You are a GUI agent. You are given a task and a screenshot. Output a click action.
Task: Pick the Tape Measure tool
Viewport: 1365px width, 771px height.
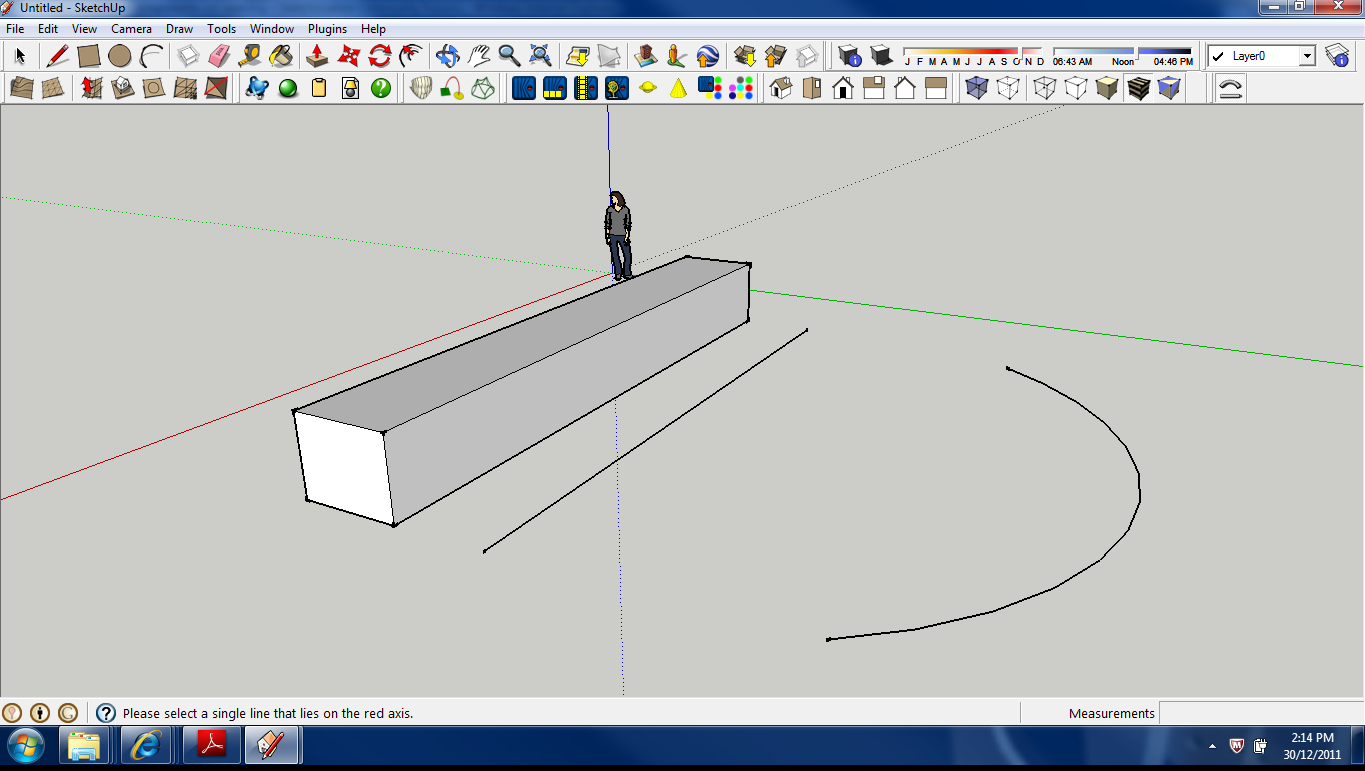pyautogui.click(x=251, y=56)
